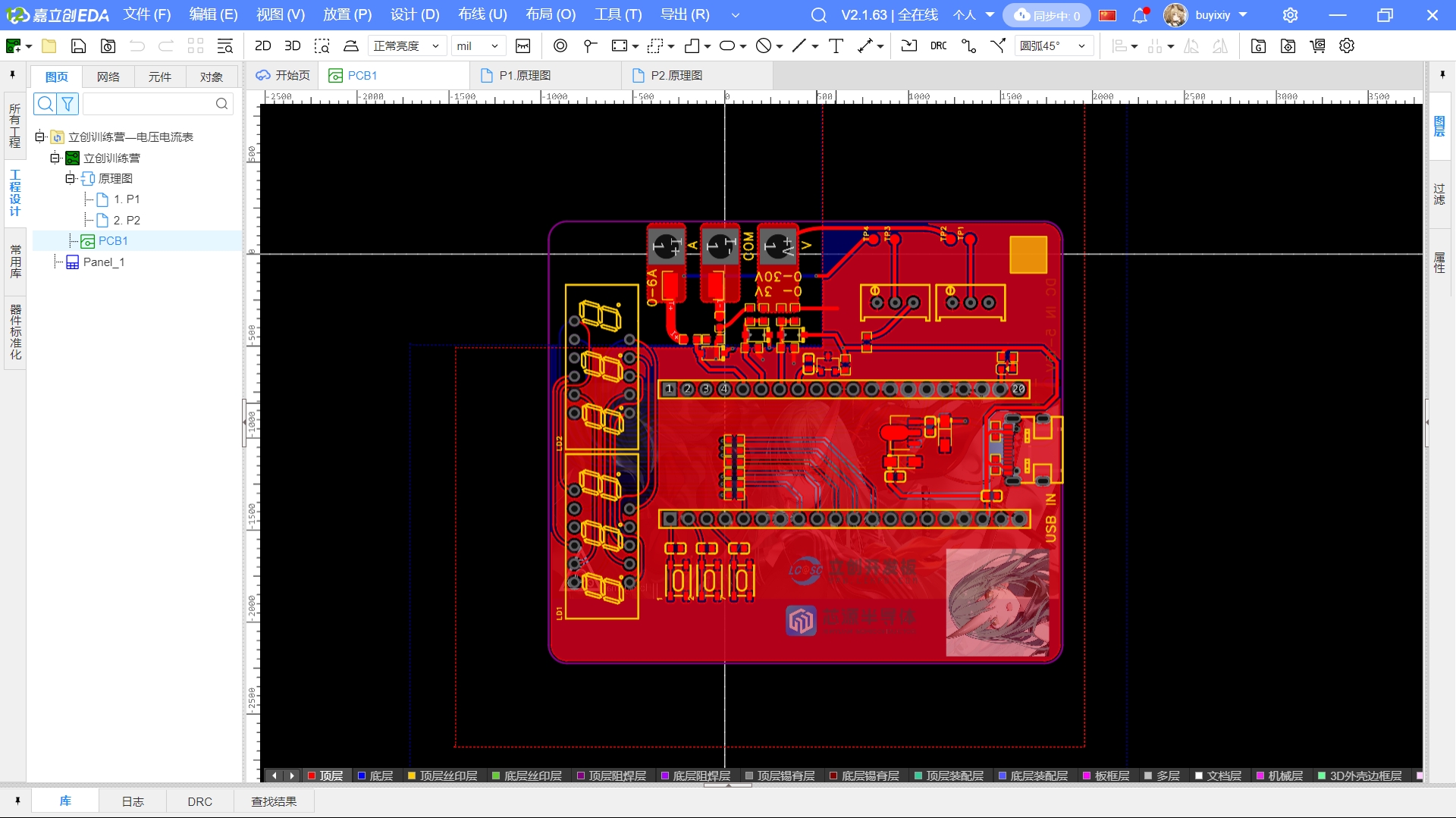The height and width of the screenshot is (818, 1456).
Task: Collapse the 原理图 tree node
Action: click(x=70, y=178)
